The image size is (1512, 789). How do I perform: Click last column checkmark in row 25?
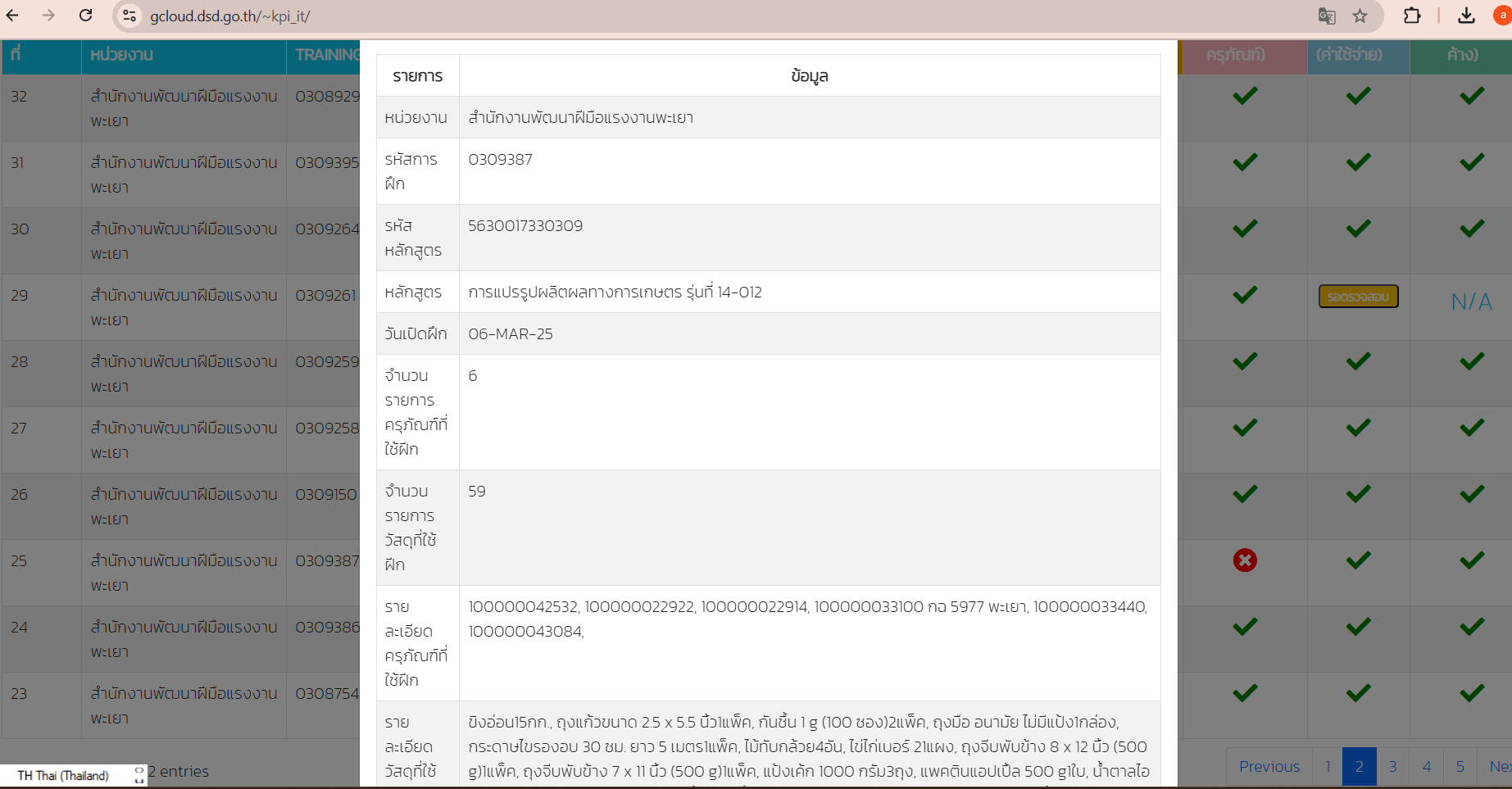coord(1472,560)
